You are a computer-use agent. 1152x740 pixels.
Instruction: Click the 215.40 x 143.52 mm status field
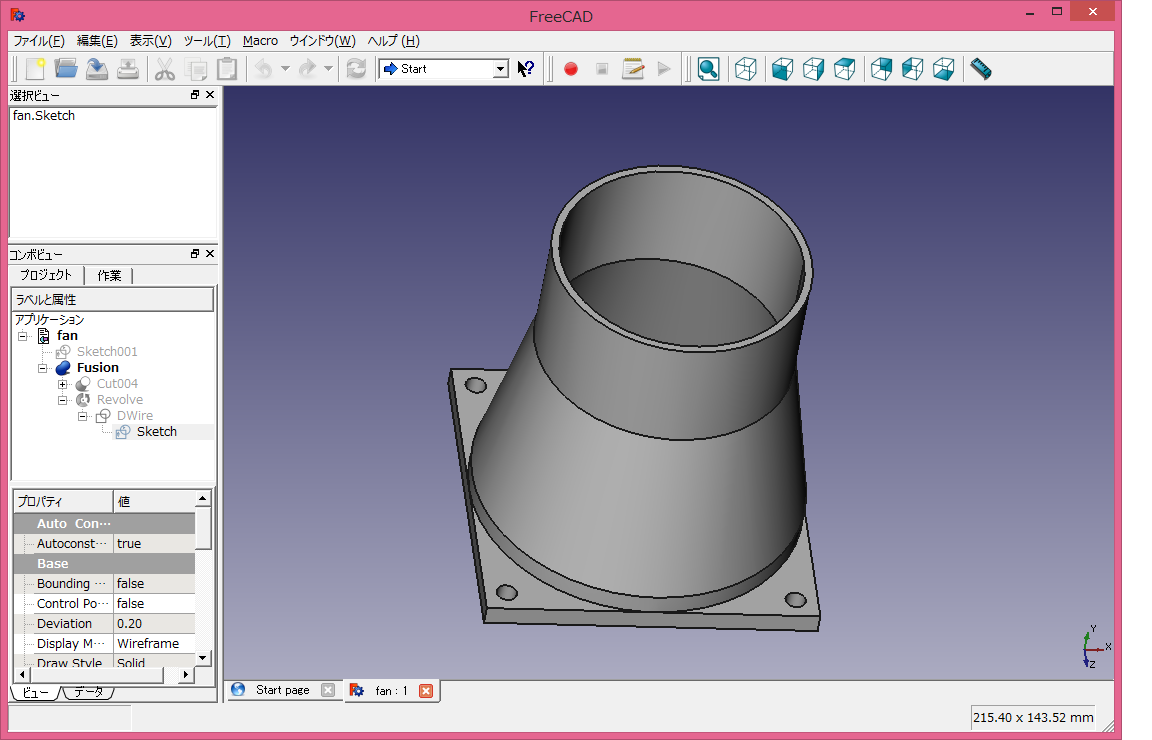coord(1033,718)
